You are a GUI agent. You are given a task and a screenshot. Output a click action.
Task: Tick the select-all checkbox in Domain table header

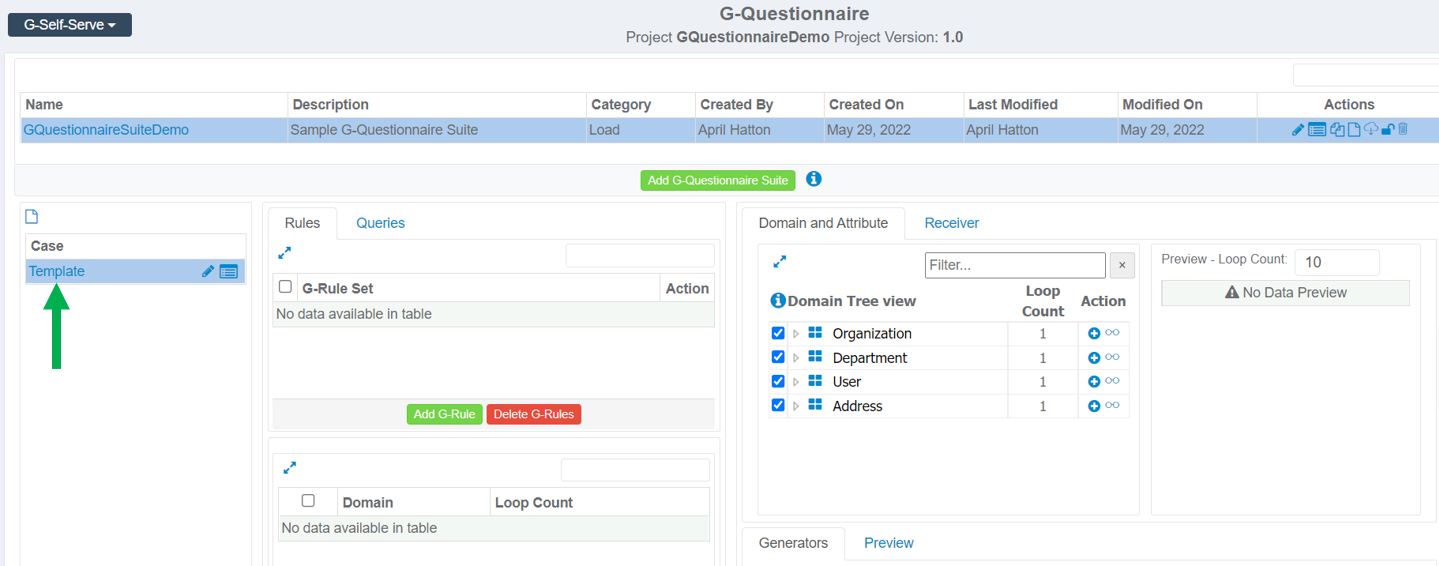[308, 501]
